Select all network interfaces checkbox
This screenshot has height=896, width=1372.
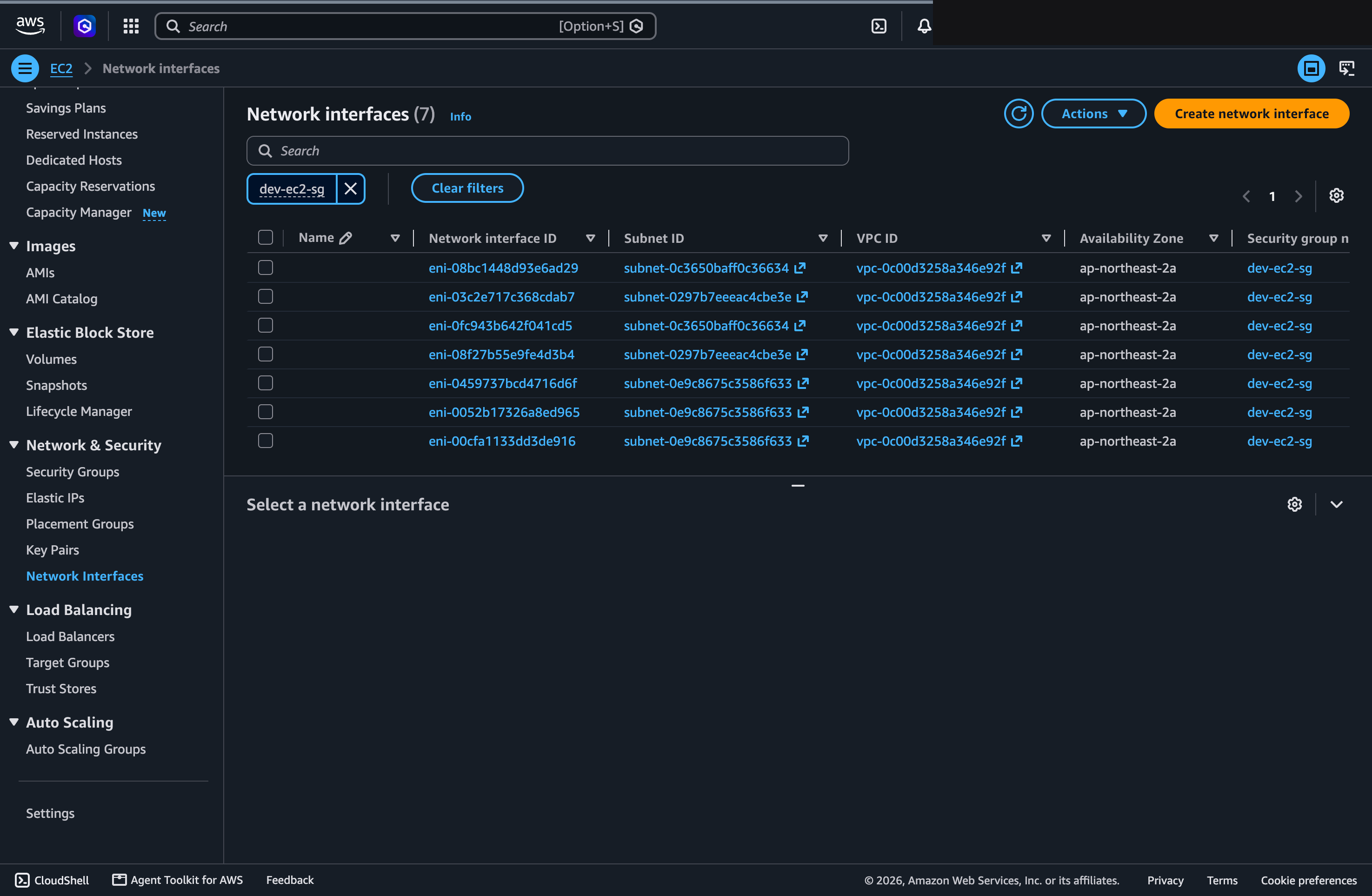pos(266,238)
